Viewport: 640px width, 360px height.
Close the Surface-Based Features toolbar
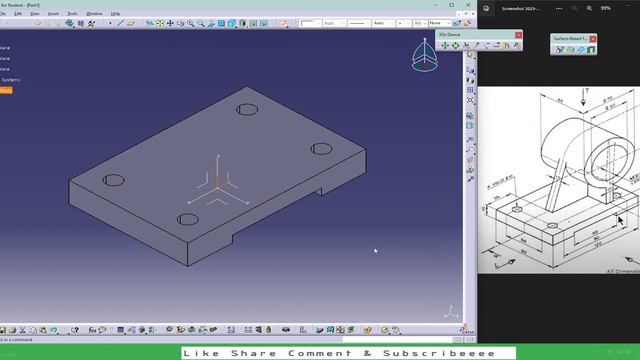tap(593, 39)
